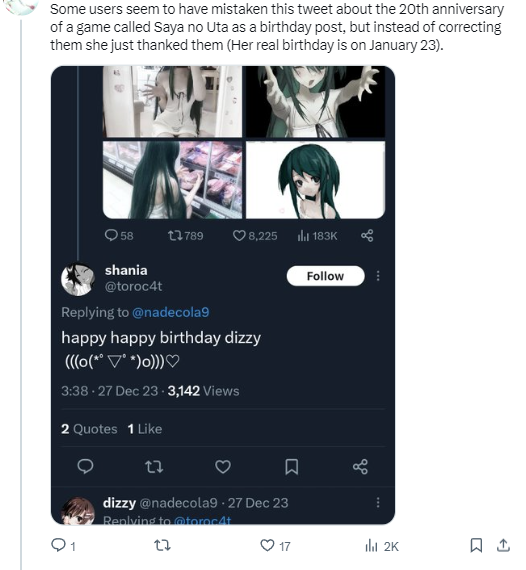Bookmark the outer tweet
Image resolution: width=526 pixels, height=570 pixels.
pyautogui.click(x=476, y=545)
